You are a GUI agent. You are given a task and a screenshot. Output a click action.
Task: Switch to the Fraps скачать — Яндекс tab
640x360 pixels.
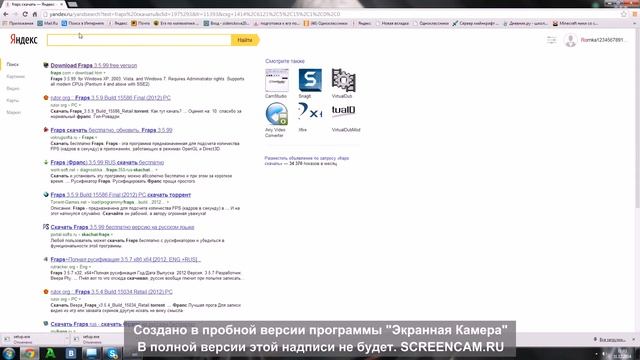33,4
